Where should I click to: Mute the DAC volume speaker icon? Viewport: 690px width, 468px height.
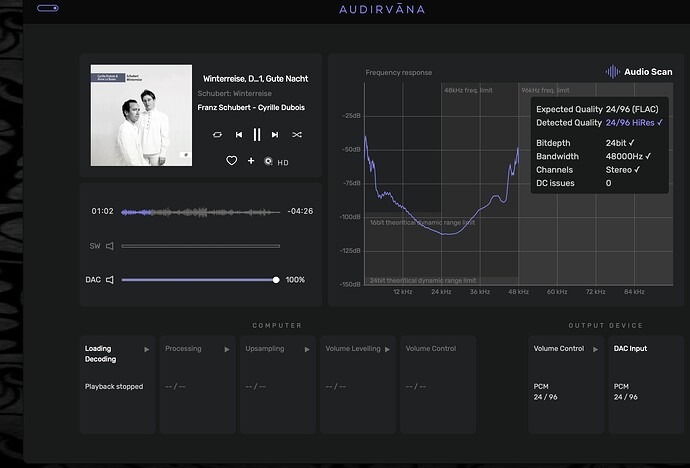pos(110,280)
